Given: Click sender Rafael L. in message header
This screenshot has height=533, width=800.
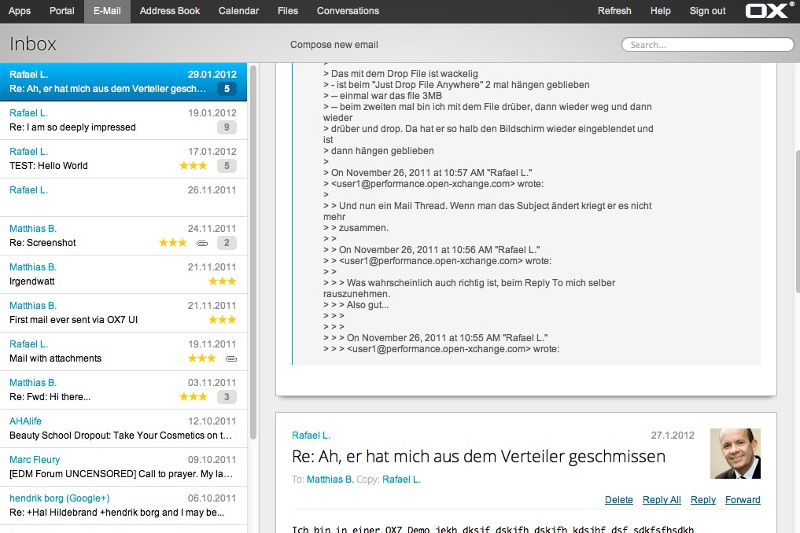Looking at the screenshot, I should (311, 436).
